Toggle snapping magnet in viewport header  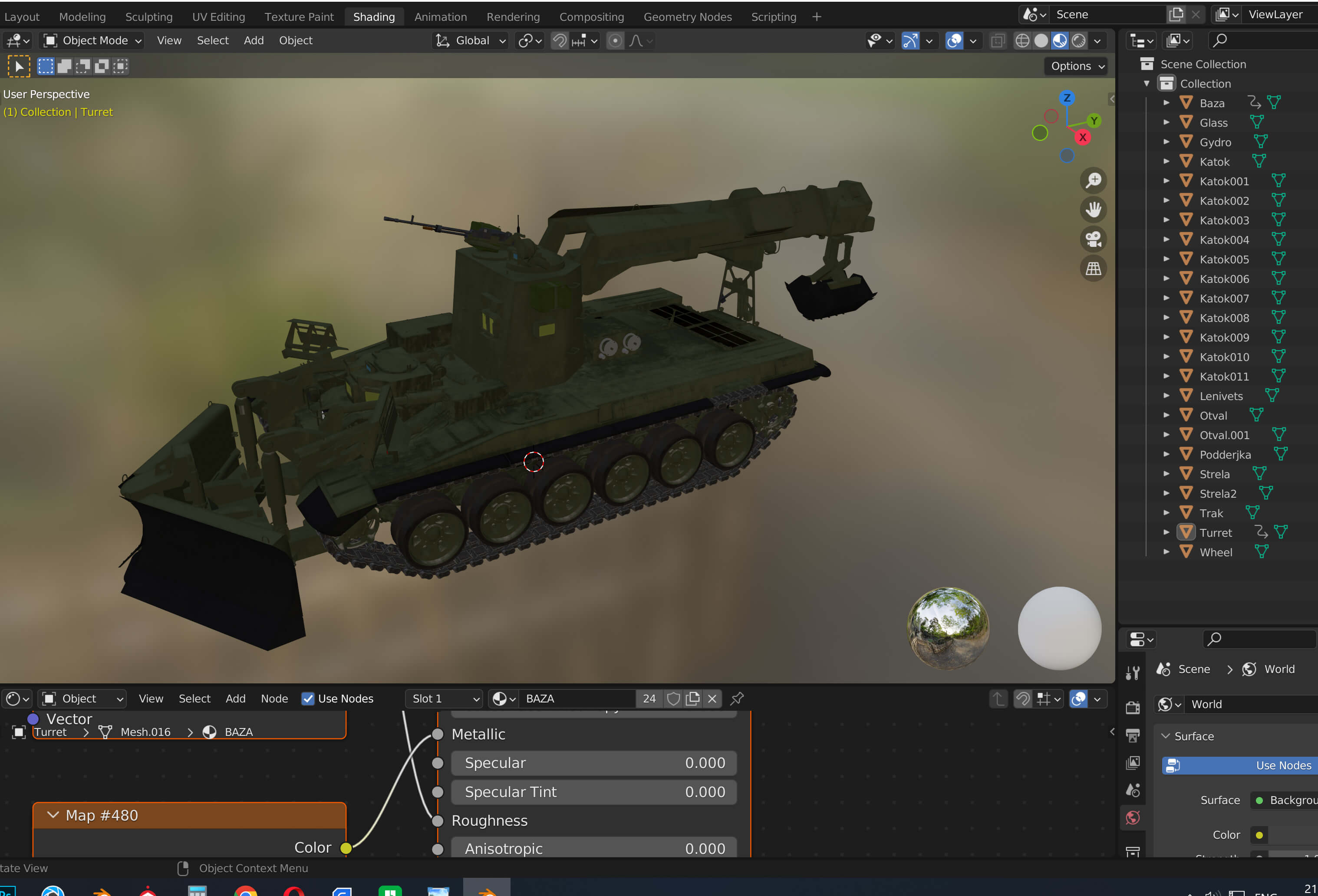(559, 41)
